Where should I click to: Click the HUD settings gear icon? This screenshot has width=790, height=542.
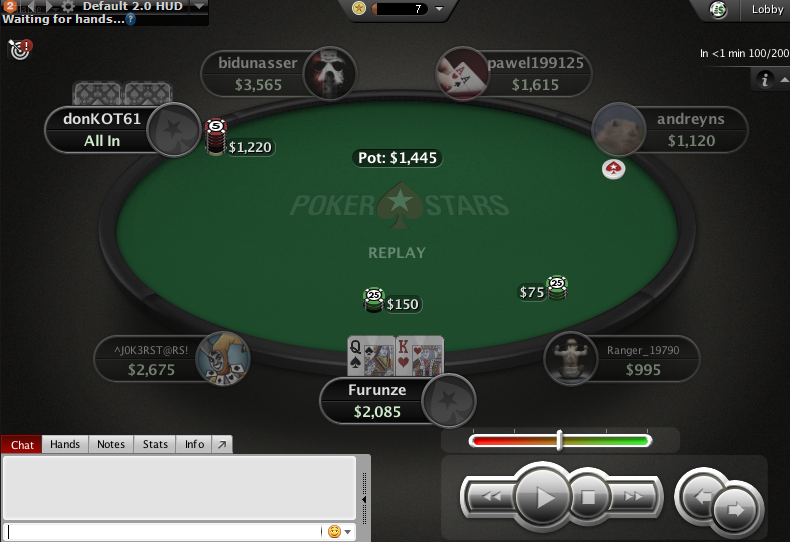coord(68,6)
